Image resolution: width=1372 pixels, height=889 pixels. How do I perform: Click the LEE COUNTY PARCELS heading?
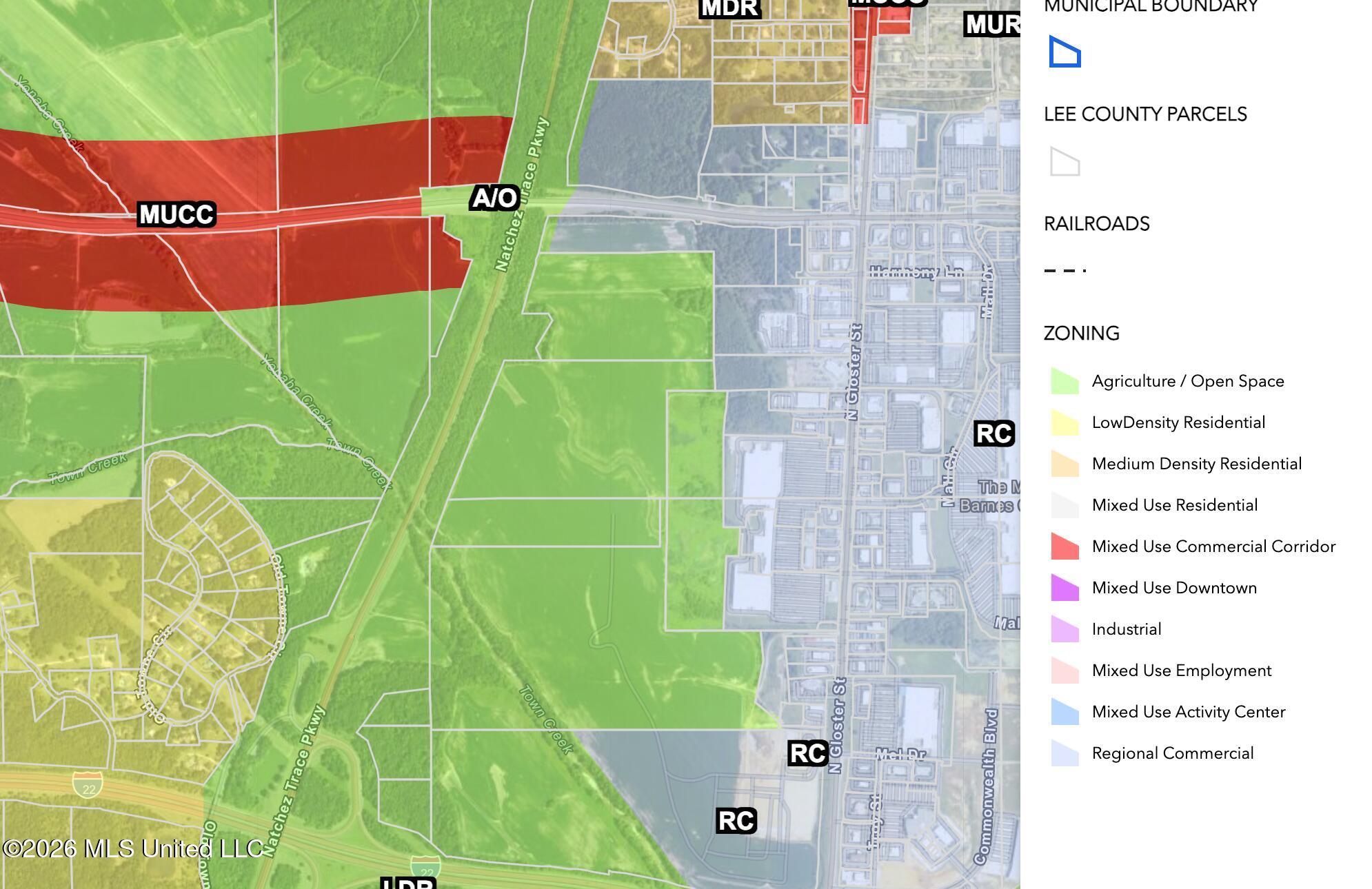(x=1145, y=114)
